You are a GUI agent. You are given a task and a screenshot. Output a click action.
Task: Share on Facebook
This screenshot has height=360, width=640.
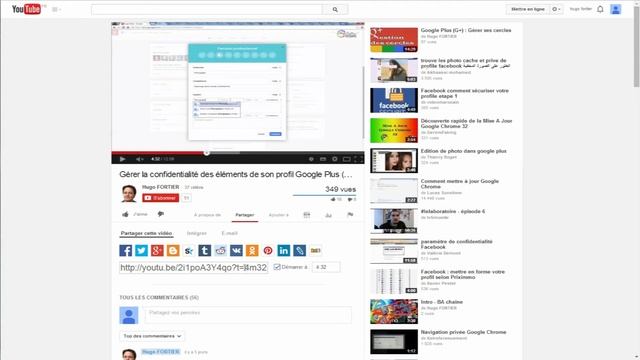click(x=126, y=250)
